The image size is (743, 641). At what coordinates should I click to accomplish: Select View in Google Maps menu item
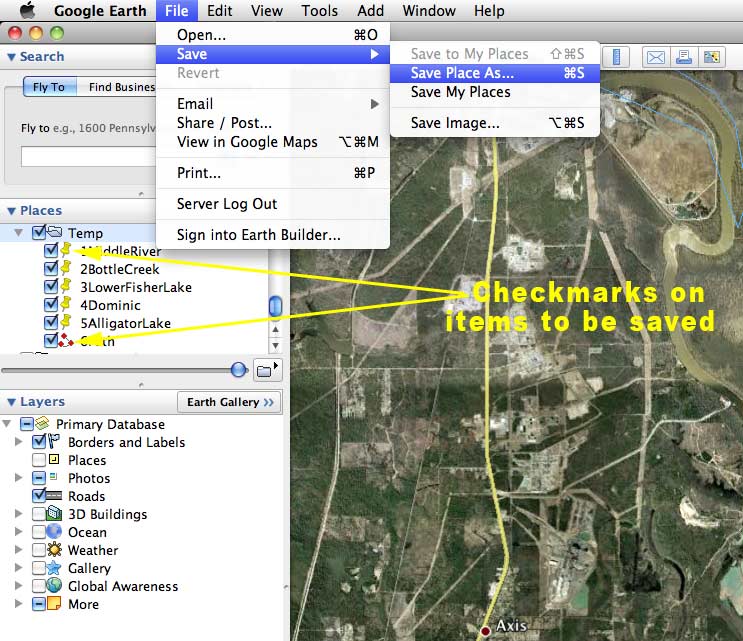point(273,142)
